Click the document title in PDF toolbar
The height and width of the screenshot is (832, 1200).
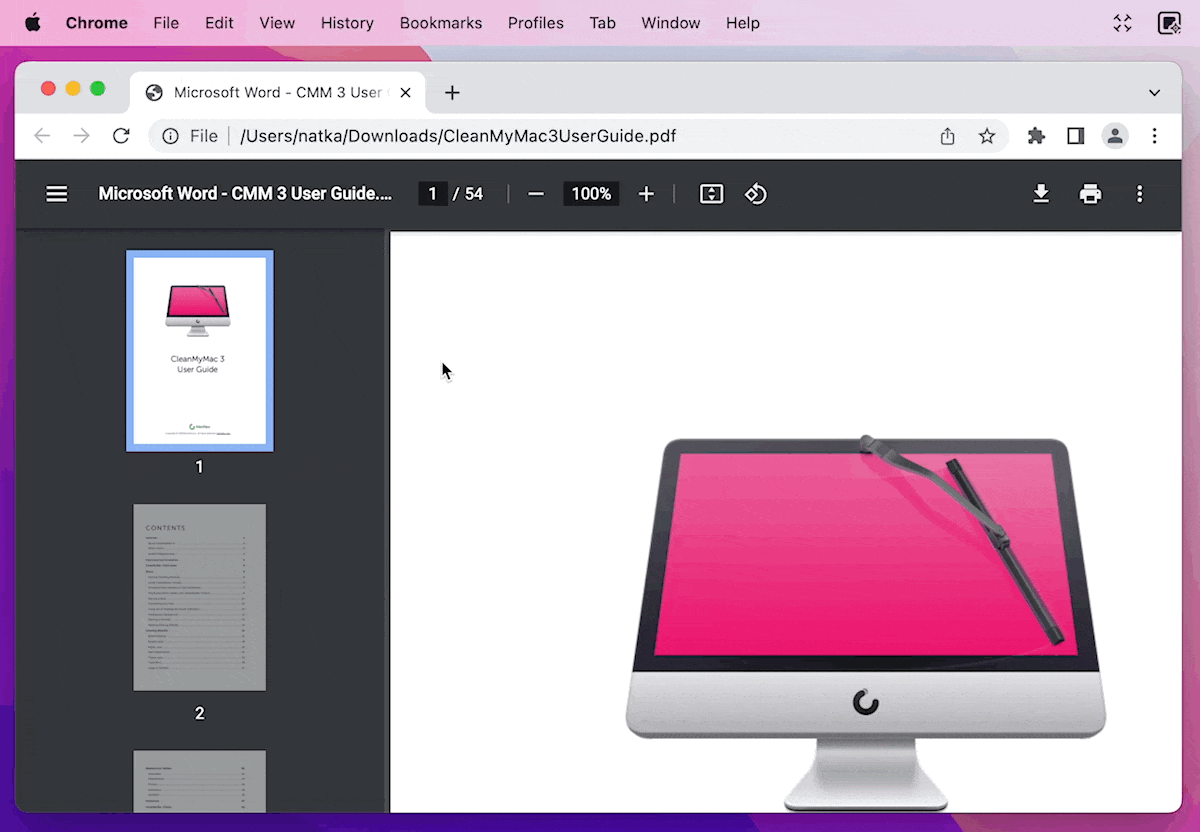245,194
